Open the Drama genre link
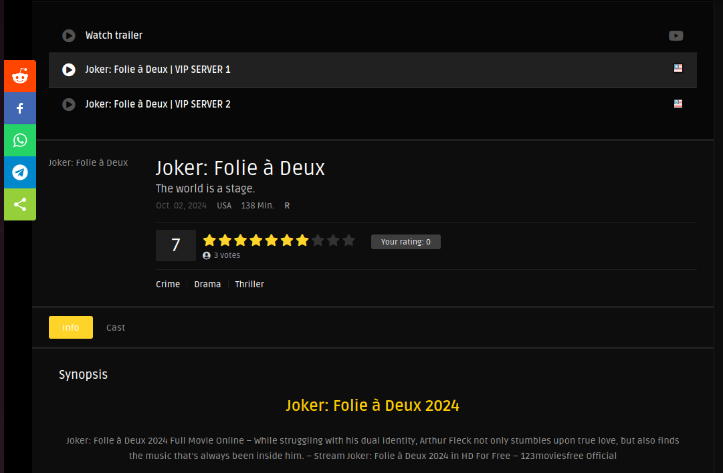The image size is (723, 473). point(207,284)
